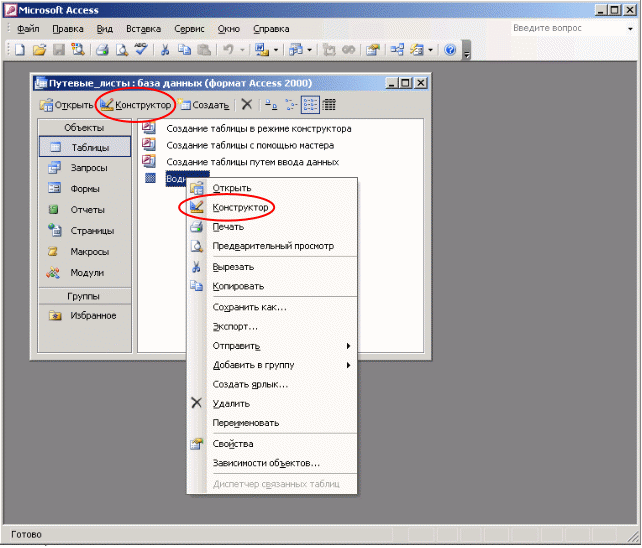Image resolution: width=642 pixels, height=548 pixels.
Task: Click the Analyze toolbar icon
Action: coord(296,50)
